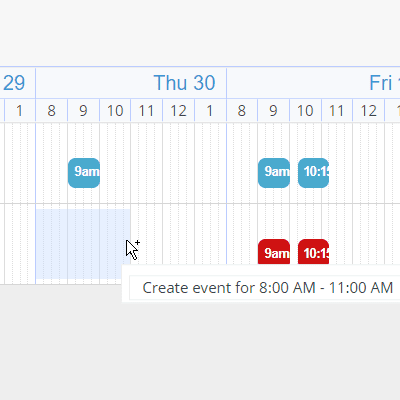
Task: Select the Fri day header
Action: (x=313, y=83)
